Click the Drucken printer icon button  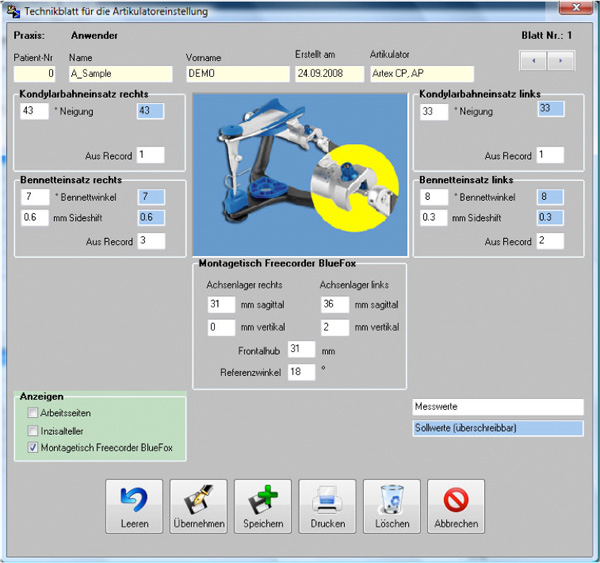click(328, 506)
